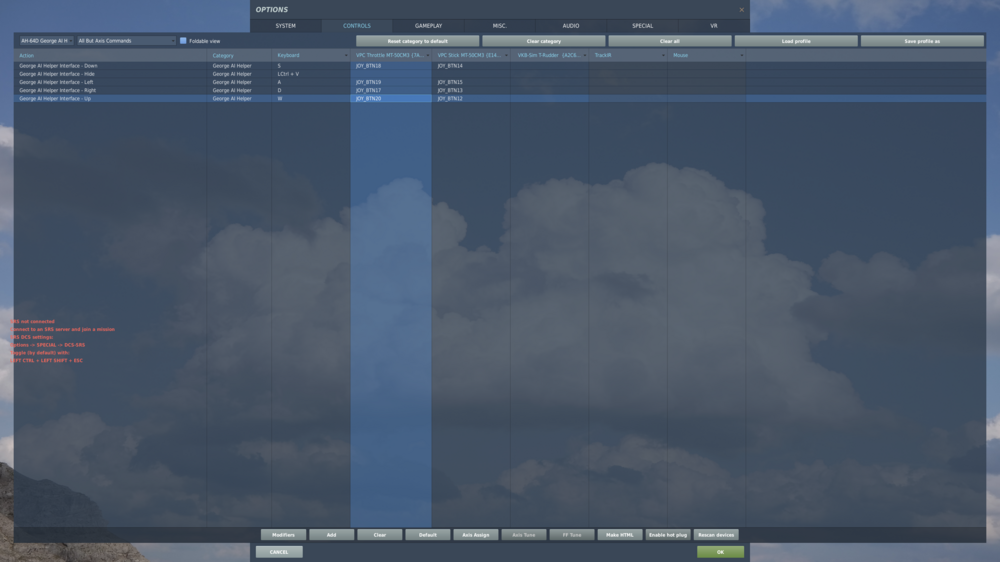Select the JOY_BTN18 throttle binding cell
Screen dimensions: 1000x562
point(391,66)
